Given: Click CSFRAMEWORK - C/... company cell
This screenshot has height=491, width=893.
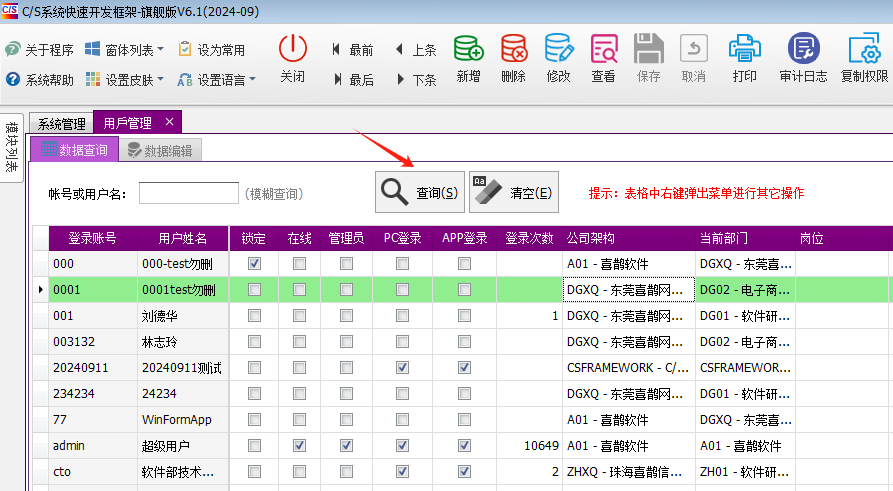Looking at the screenshot, I should [629, 368].
